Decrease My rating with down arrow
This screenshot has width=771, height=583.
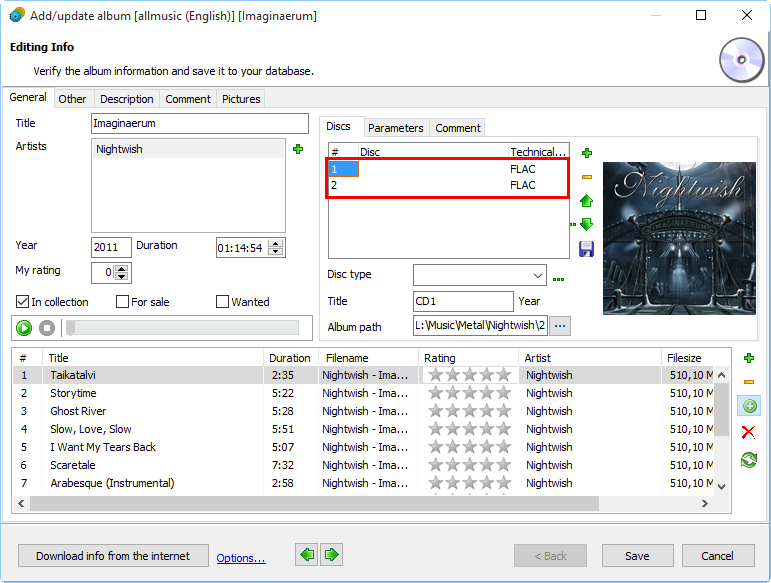pyautogui.click(x=121, y=277)
